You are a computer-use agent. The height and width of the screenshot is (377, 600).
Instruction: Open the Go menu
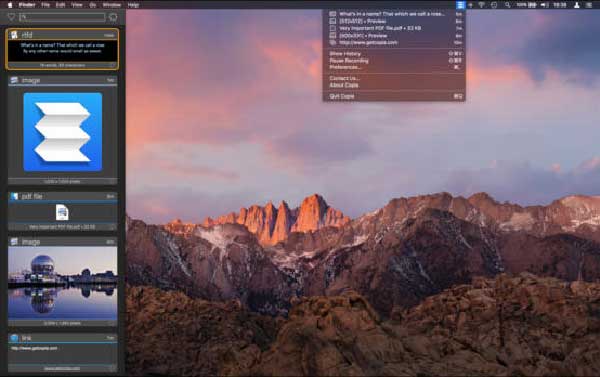(x=93, y=5)
